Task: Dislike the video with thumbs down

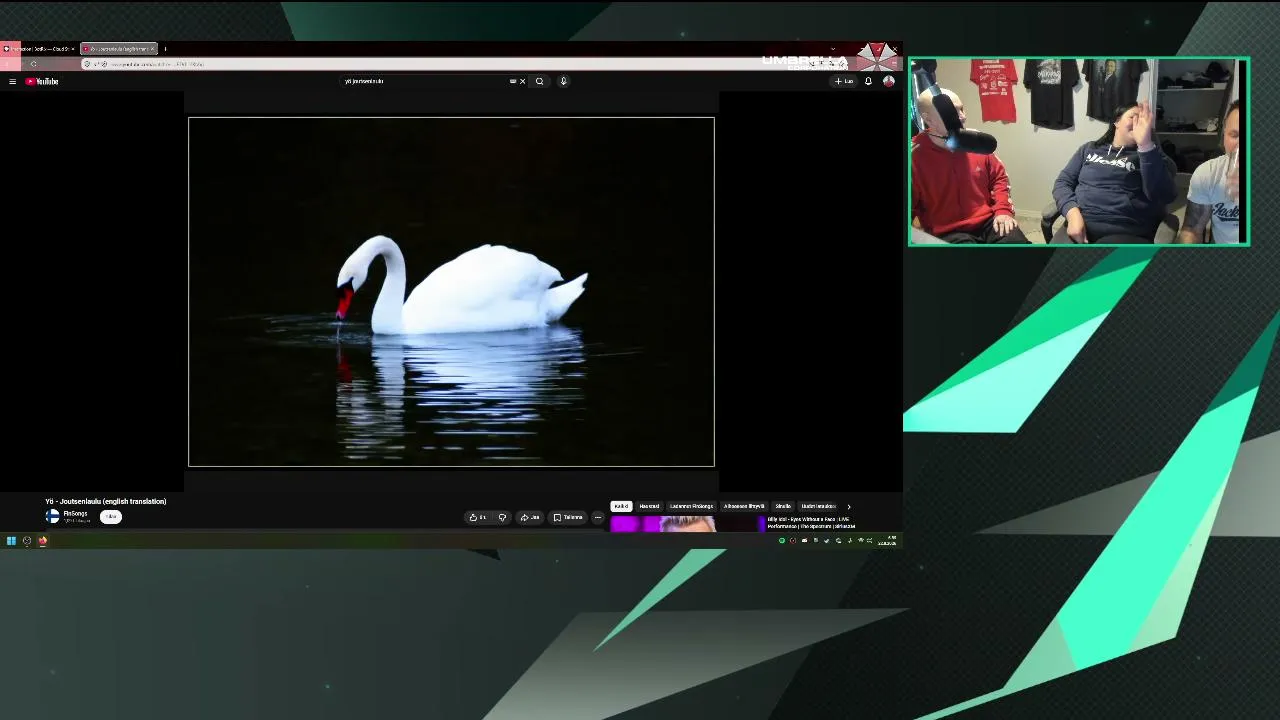Action: (x=502, y=518)
